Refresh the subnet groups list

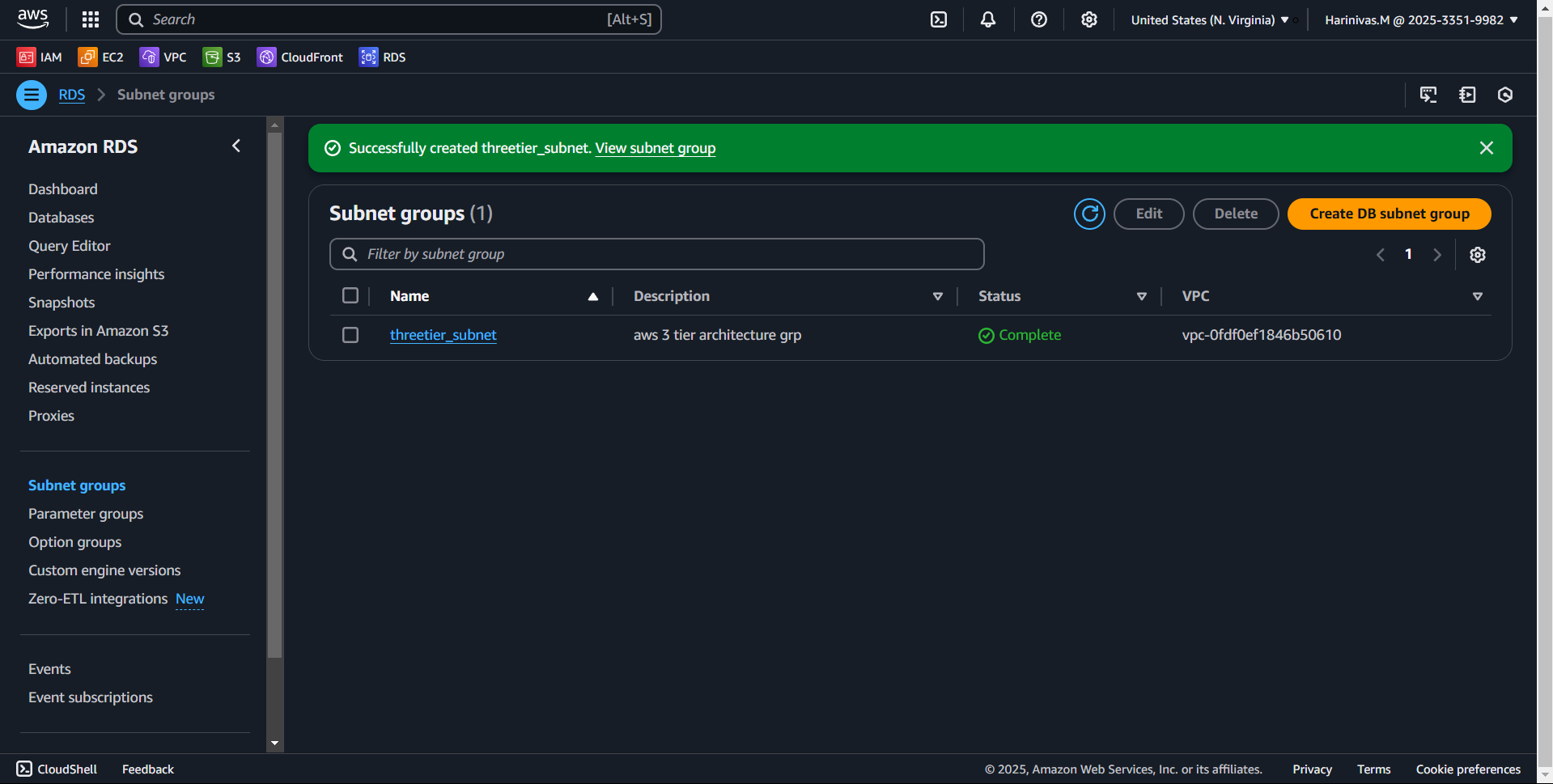[1089, 214]
